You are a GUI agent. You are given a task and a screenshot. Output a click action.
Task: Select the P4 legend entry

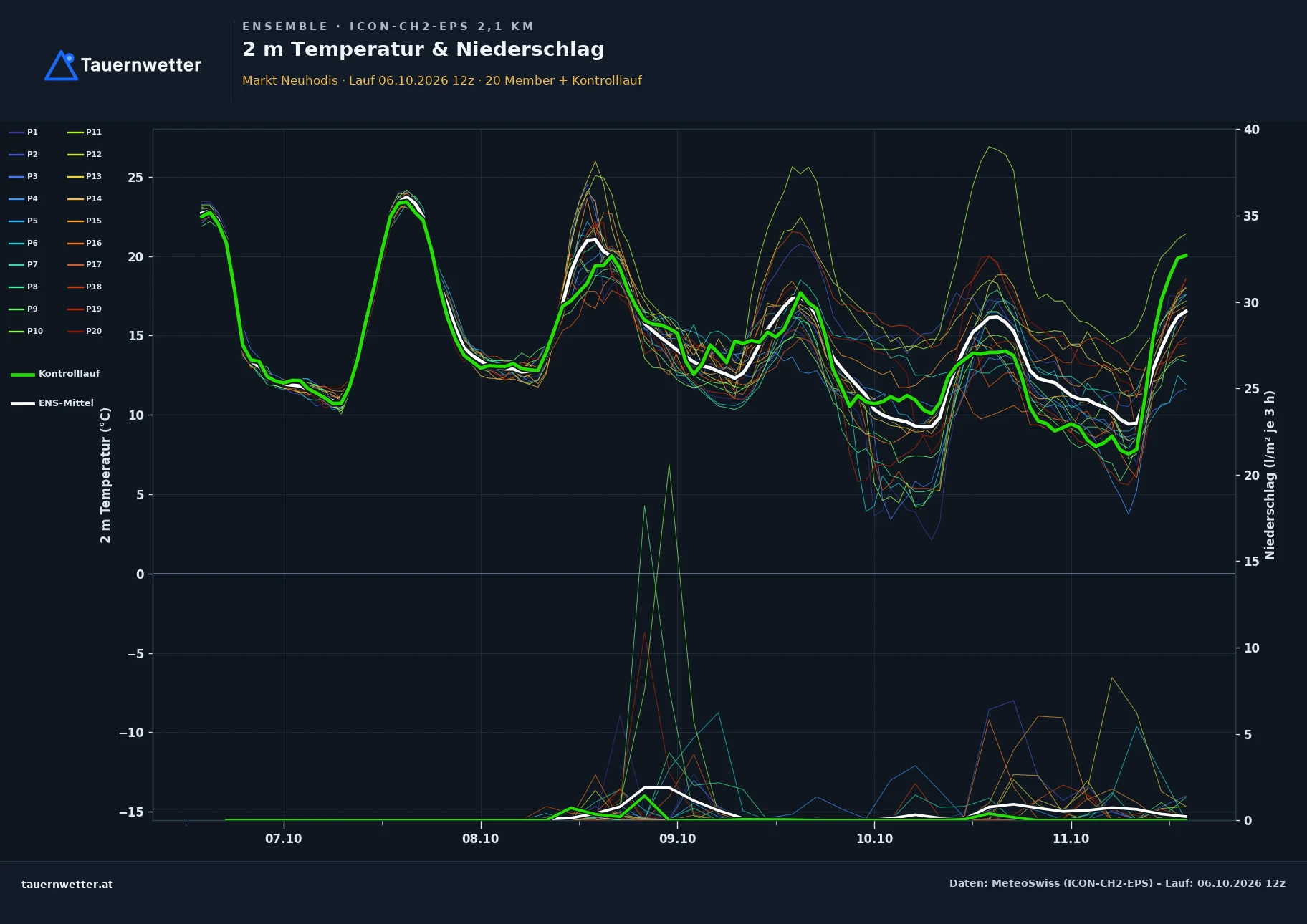(x=23, y=198)
